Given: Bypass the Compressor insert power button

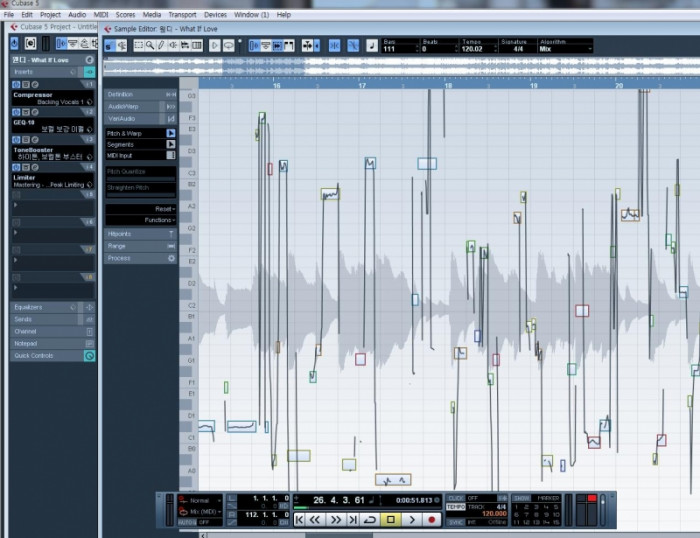Looking at the screenshot, I should click(16, 85).
